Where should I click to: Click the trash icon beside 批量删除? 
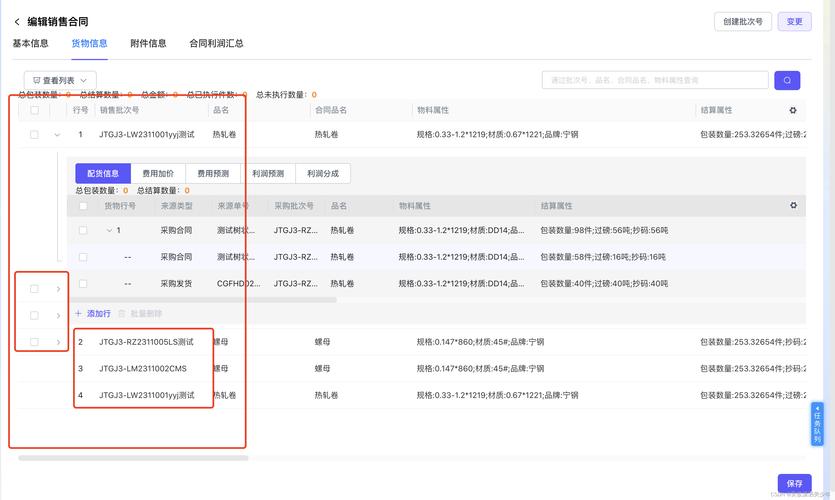[121, 314]
